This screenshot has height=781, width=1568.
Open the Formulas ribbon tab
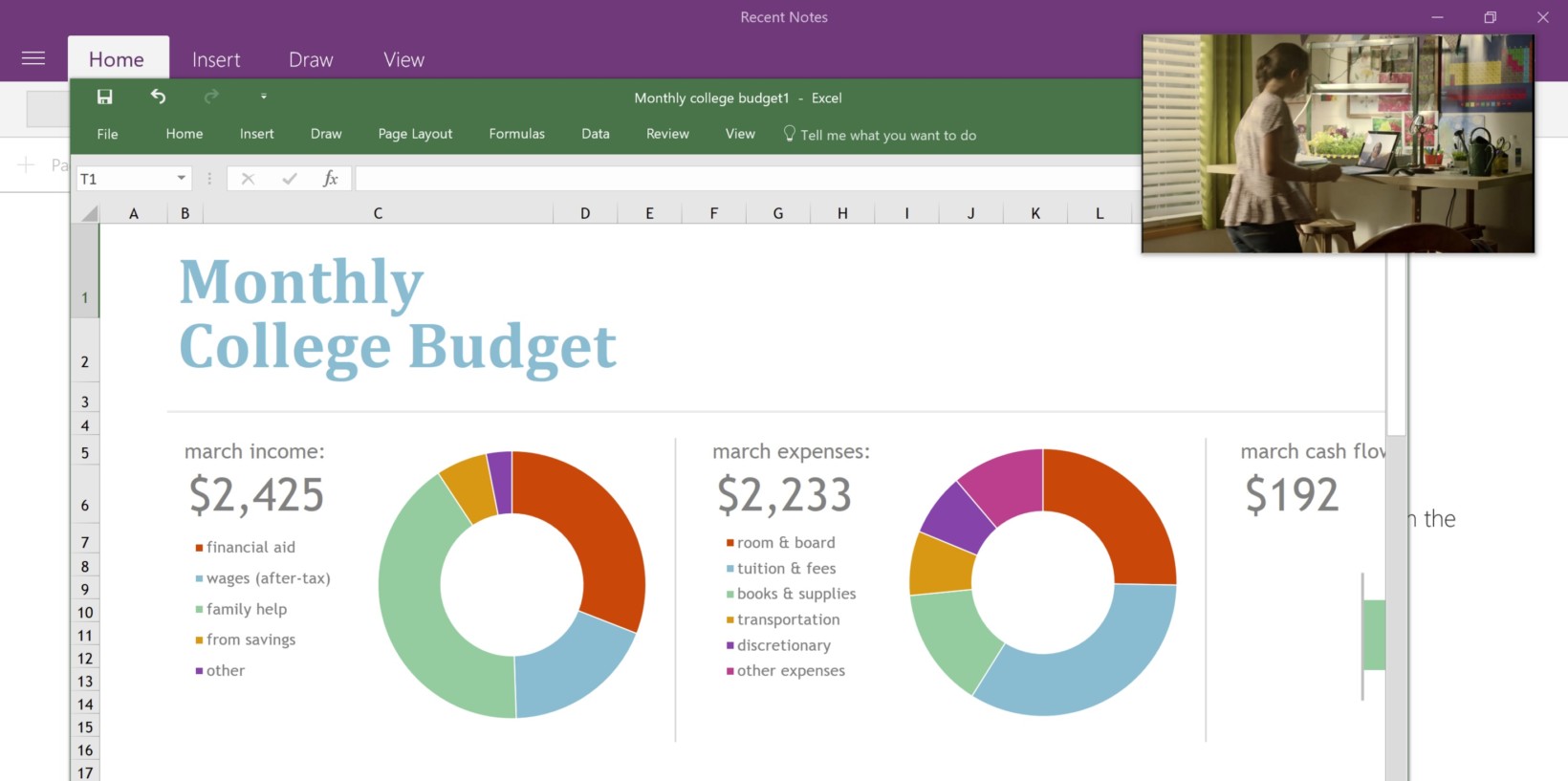pos(516,134)
